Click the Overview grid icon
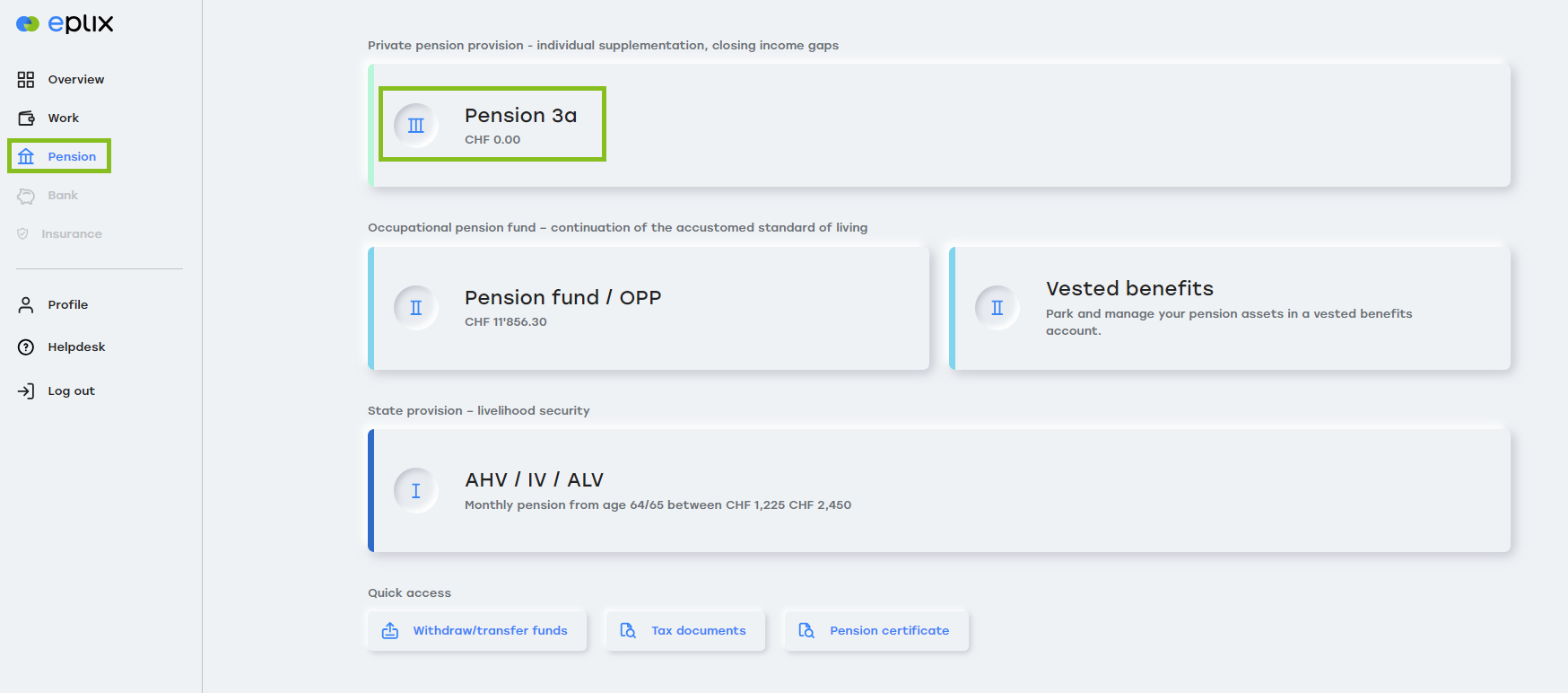Viewport: 1568px width, 693px height. pos(26,80)
